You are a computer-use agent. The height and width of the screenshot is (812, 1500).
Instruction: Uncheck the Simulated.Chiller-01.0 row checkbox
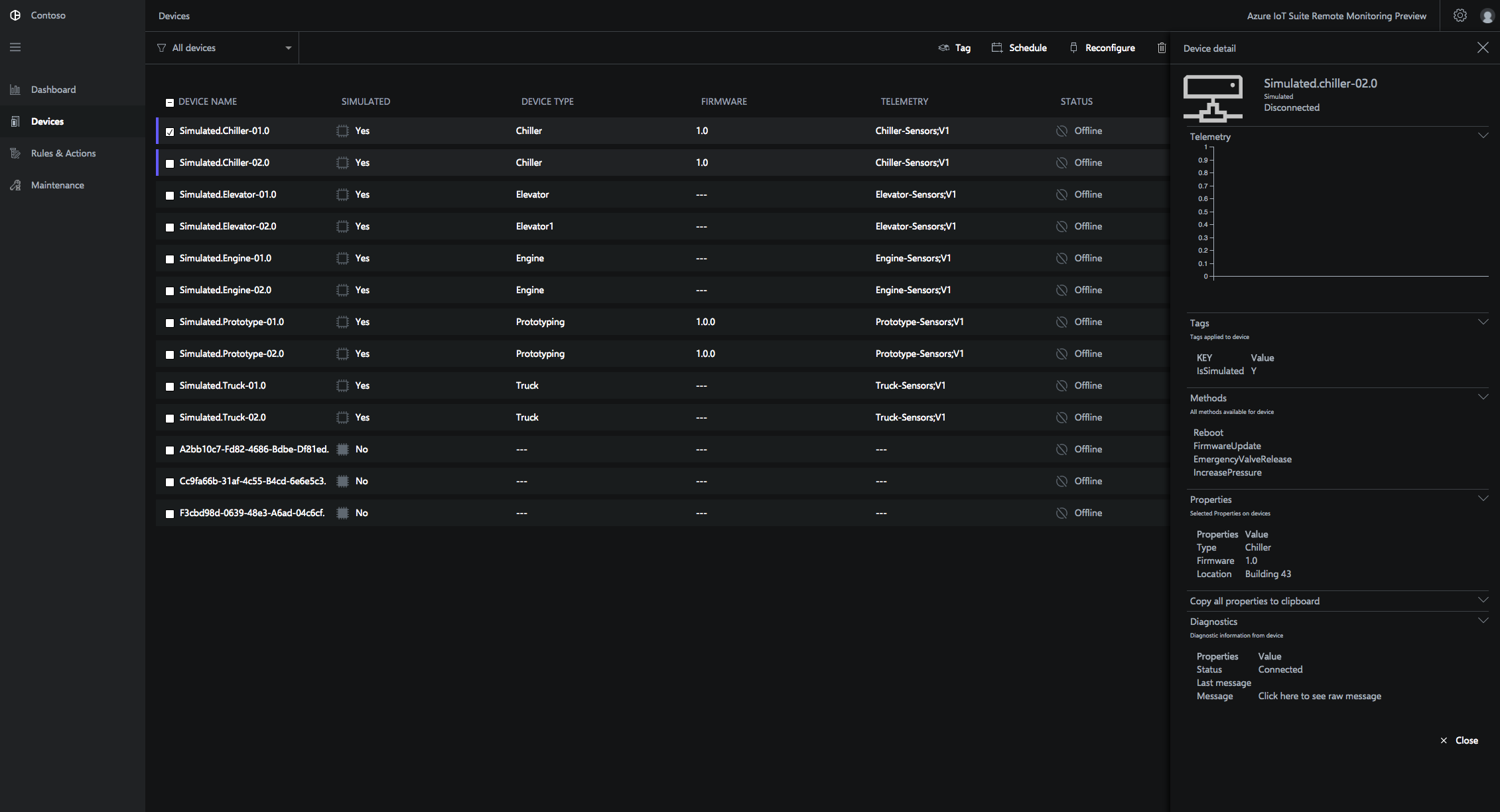(170, 131)
